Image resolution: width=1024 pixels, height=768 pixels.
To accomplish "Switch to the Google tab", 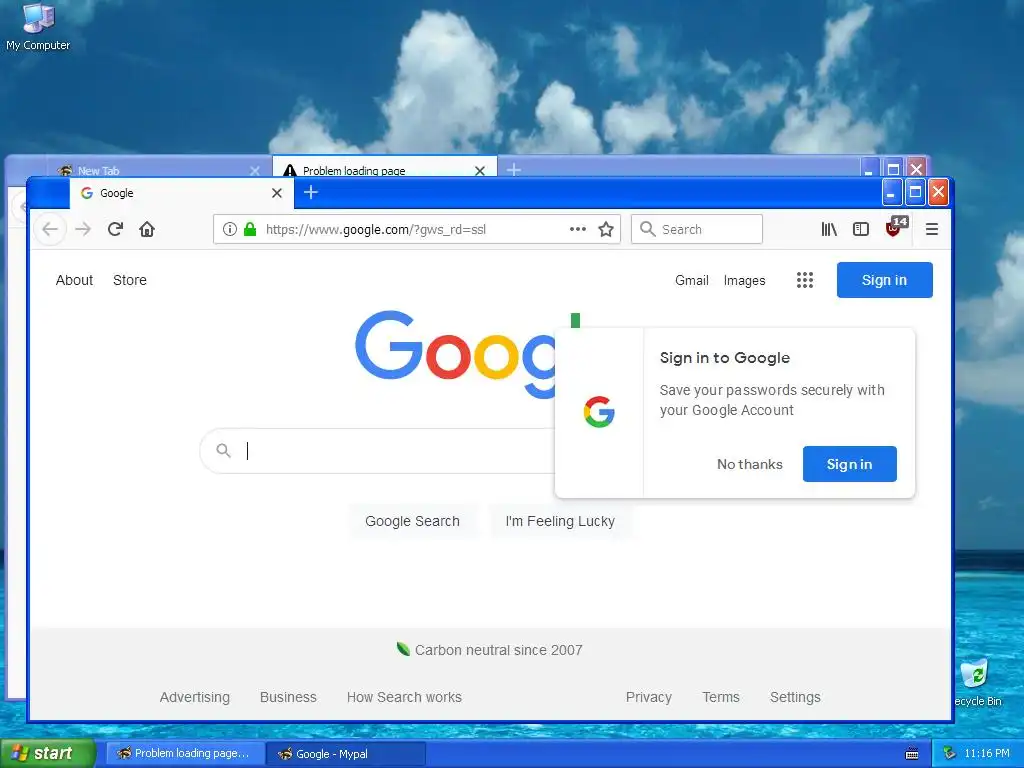I will point(173,193).
